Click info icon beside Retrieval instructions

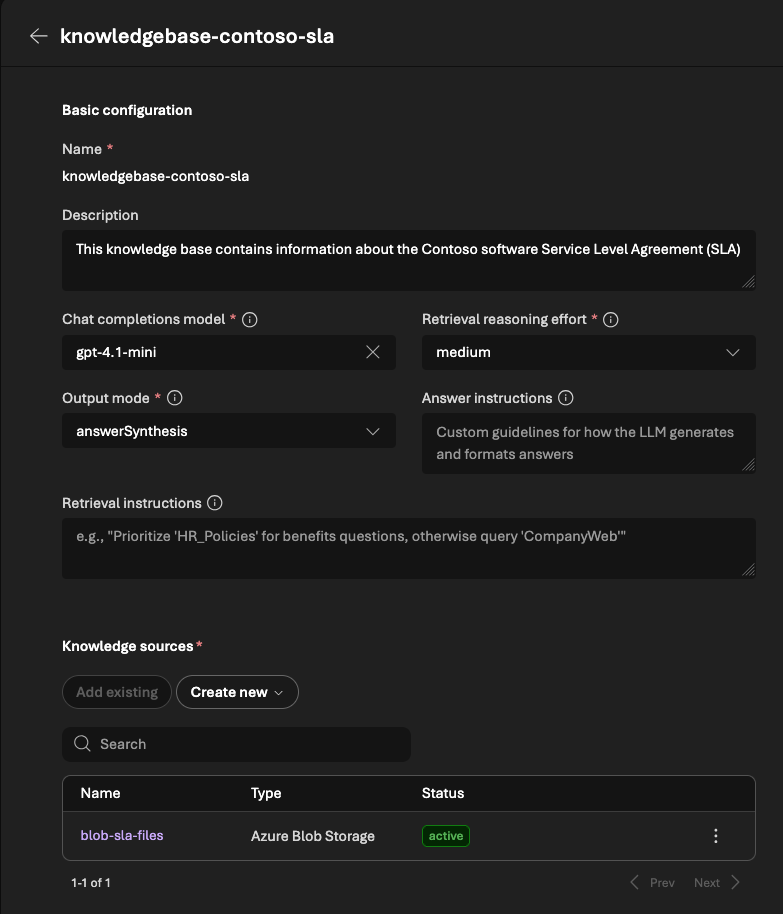point(215,503)
